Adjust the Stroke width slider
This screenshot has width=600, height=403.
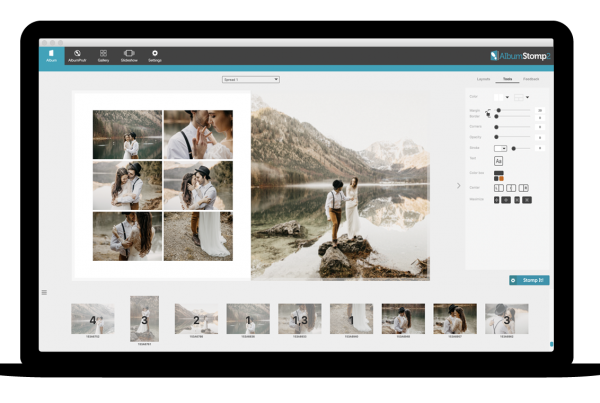point(521,148)
